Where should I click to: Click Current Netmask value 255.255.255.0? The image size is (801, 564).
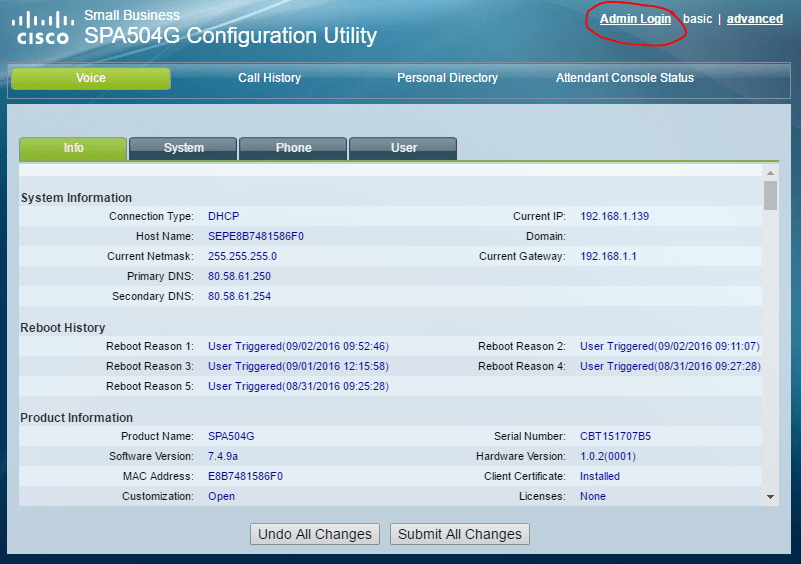(242, 256)
